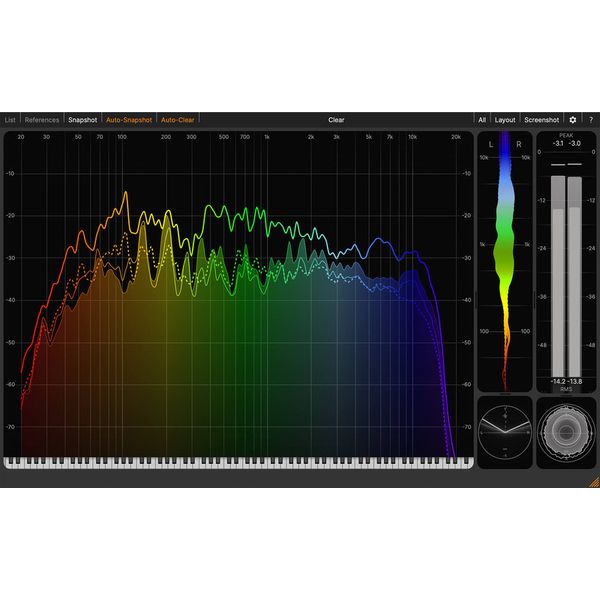The width and height of the screenshot is (600, 600).
Task: Click the 20k frequency label on top axis
Action: point(455,137)
